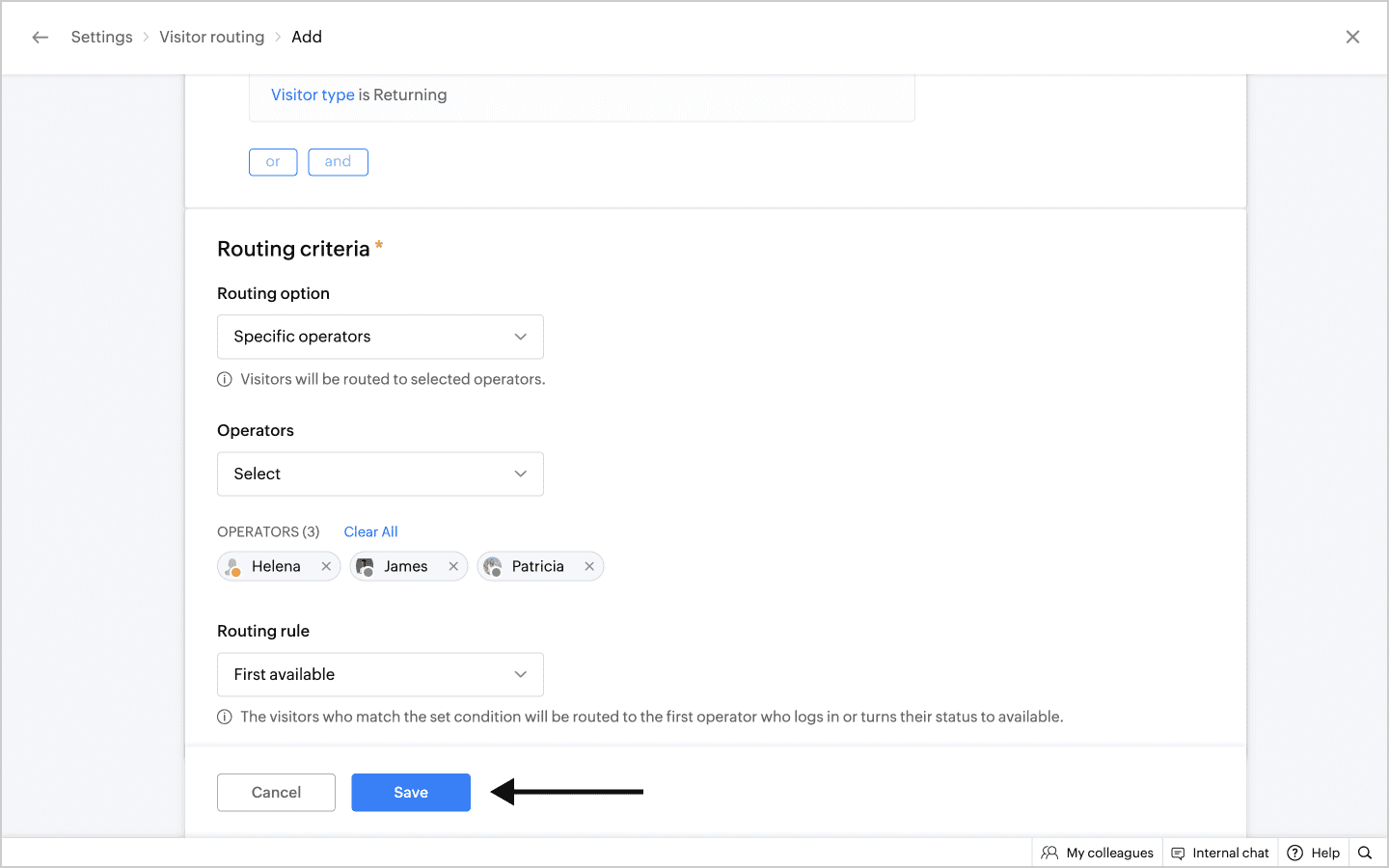Add an 'or' condition
Image resolution: width=1389 pixels, height=868 pixels.
[x=273, y=162]
